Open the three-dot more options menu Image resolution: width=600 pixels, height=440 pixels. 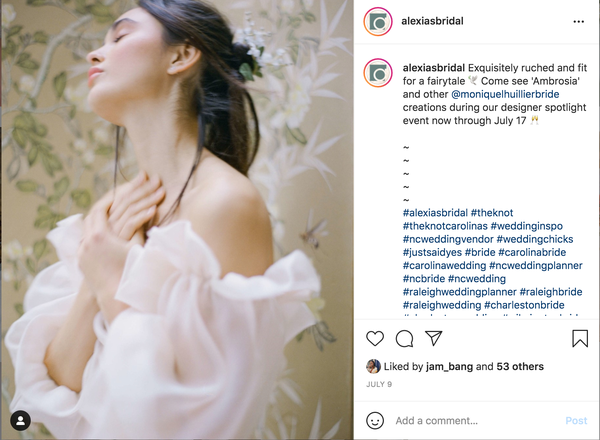tap(579, 21)
